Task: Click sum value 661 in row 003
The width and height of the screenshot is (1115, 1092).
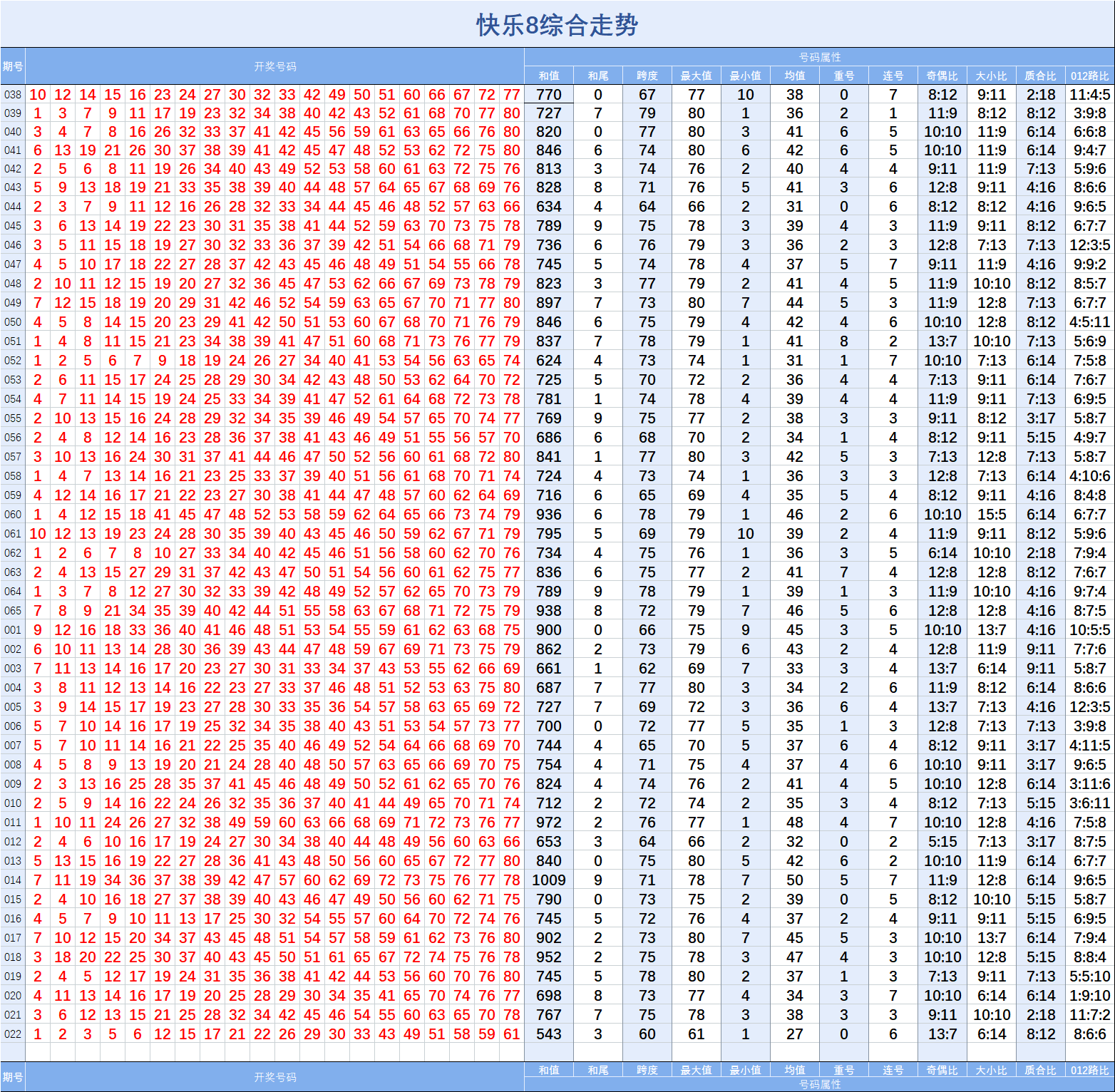Action: click(x=549, y=669)
